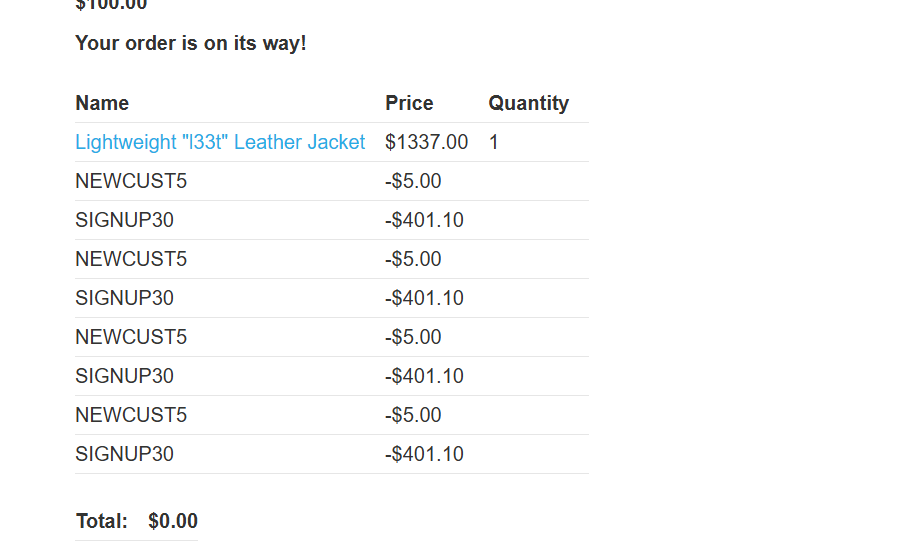The width and height of the screenshot is (903, 560).
Task: Click the Name column header
Action: [x=102, y=103]
